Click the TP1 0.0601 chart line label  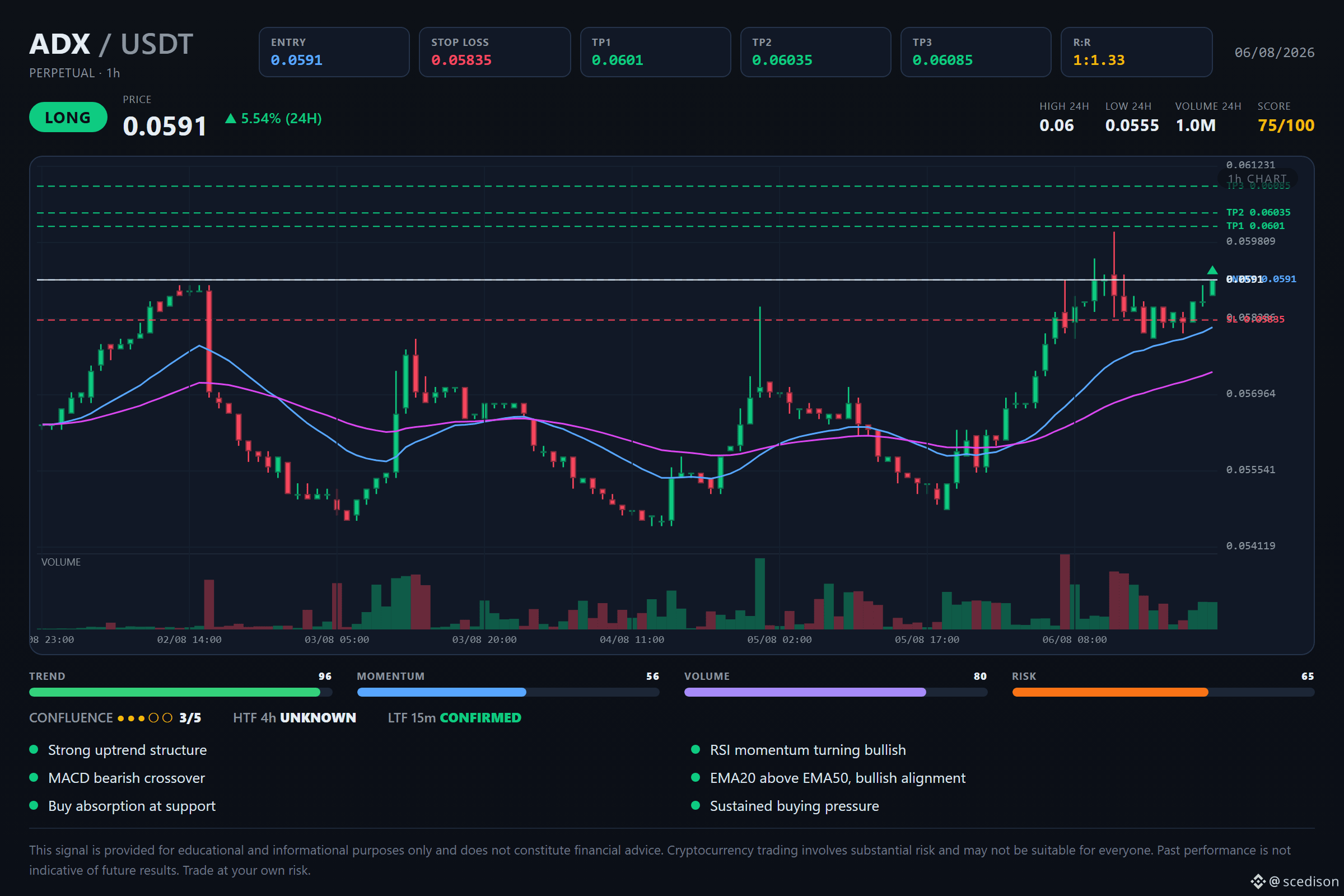[x=1256, y=226]
